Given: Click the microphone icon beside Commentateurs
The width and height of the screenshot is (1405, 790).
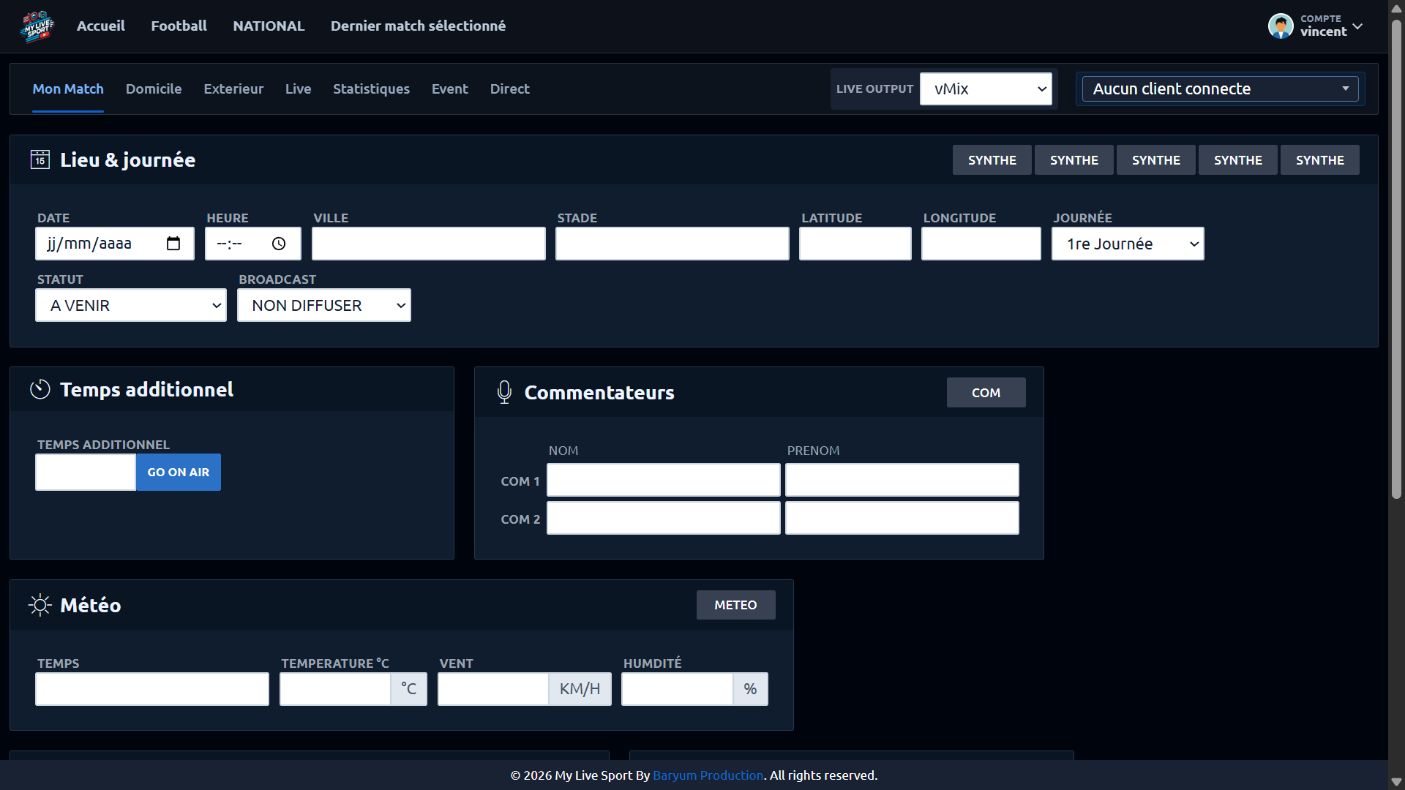Looking at the screenshot, I should (505, 392).
